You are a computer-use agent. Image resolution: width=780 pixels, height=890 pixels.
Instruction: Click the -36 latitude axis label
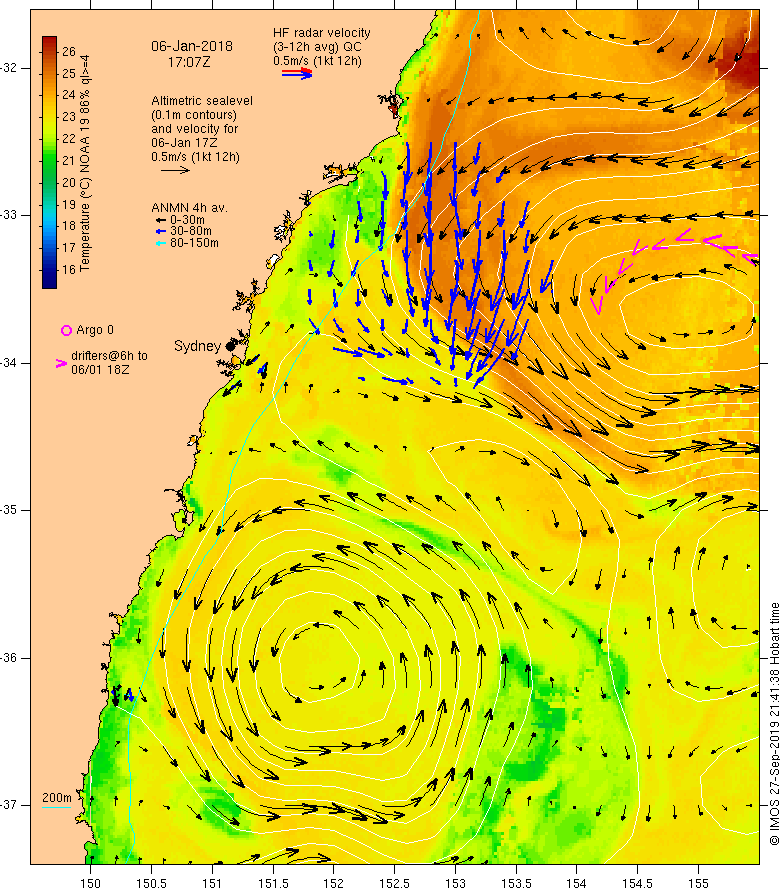(9, 658)
